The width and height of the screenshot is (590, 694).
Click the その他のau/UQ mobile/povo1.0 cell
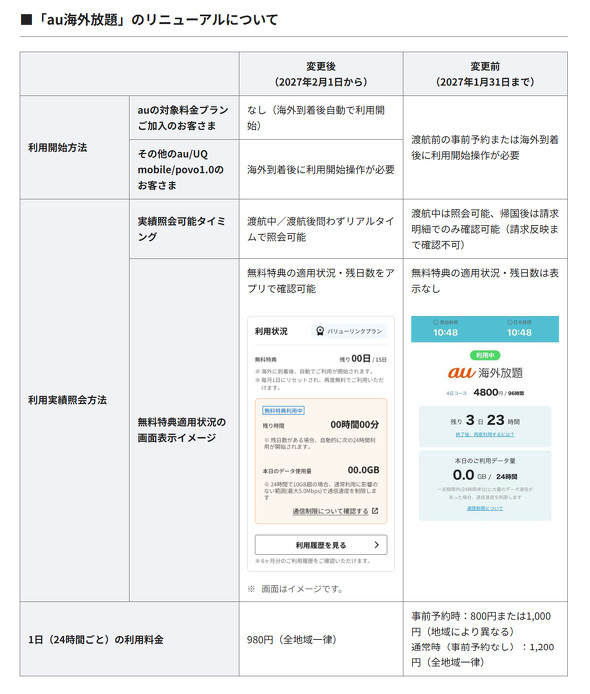coord(184,170)
